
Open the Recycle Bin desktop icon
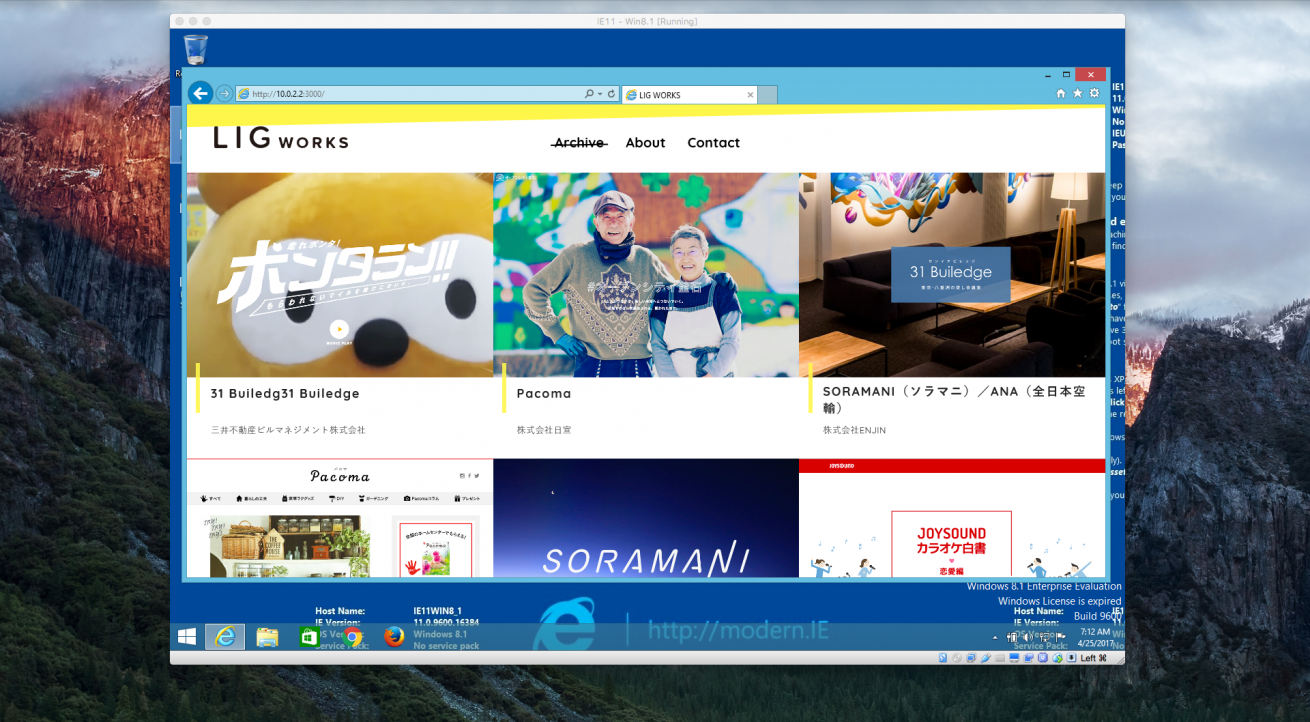pyautogui.click(x=196, y=50)
